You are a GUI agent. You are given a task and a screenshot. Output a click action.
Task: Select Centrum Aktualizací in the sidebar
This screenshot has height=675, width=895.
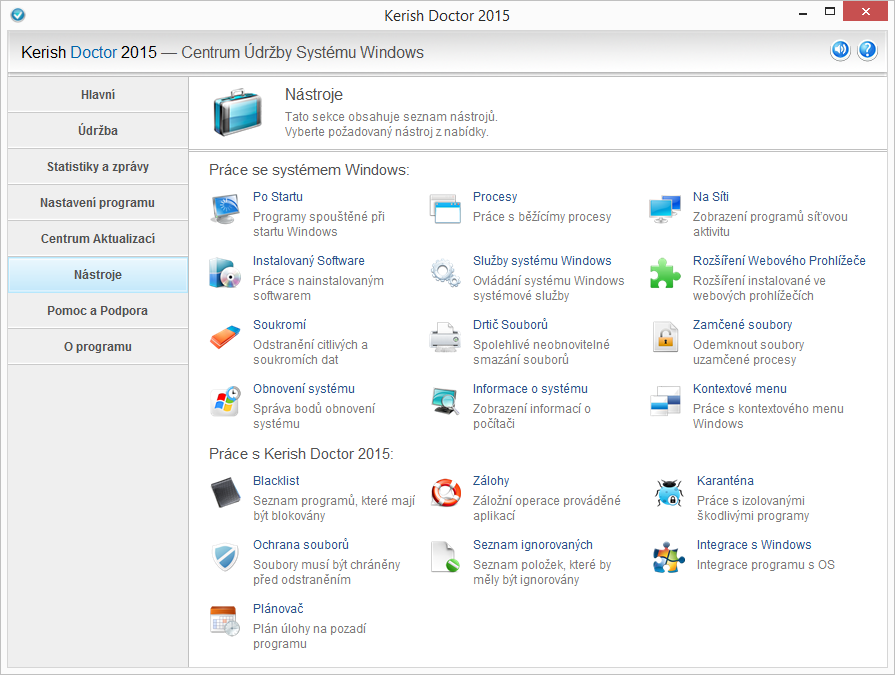coord(98,239)
